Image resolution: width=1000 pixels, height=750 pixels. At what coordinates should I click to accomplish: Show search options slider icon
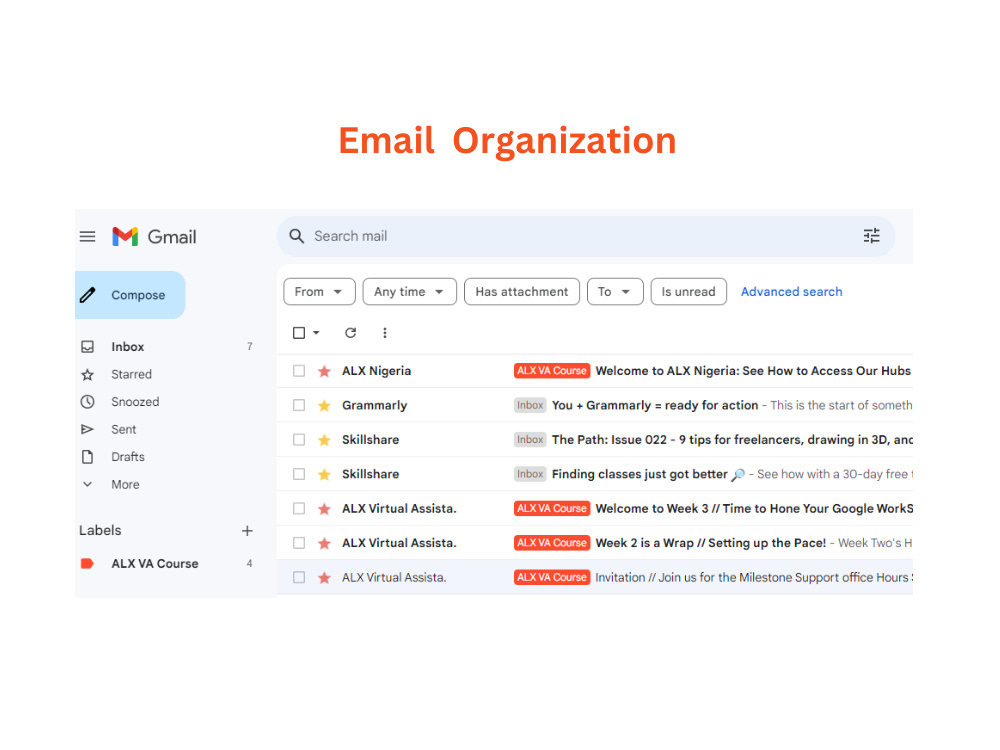point(871,236)
